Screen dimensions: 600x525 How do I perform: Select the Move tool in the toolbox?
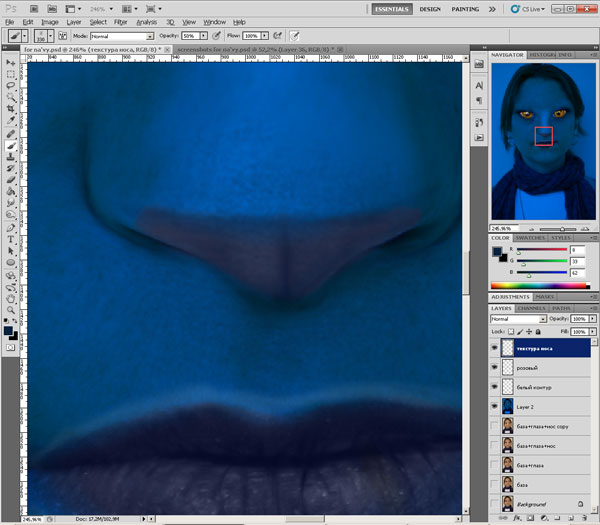pyautogui.click(x=11, y=63)
